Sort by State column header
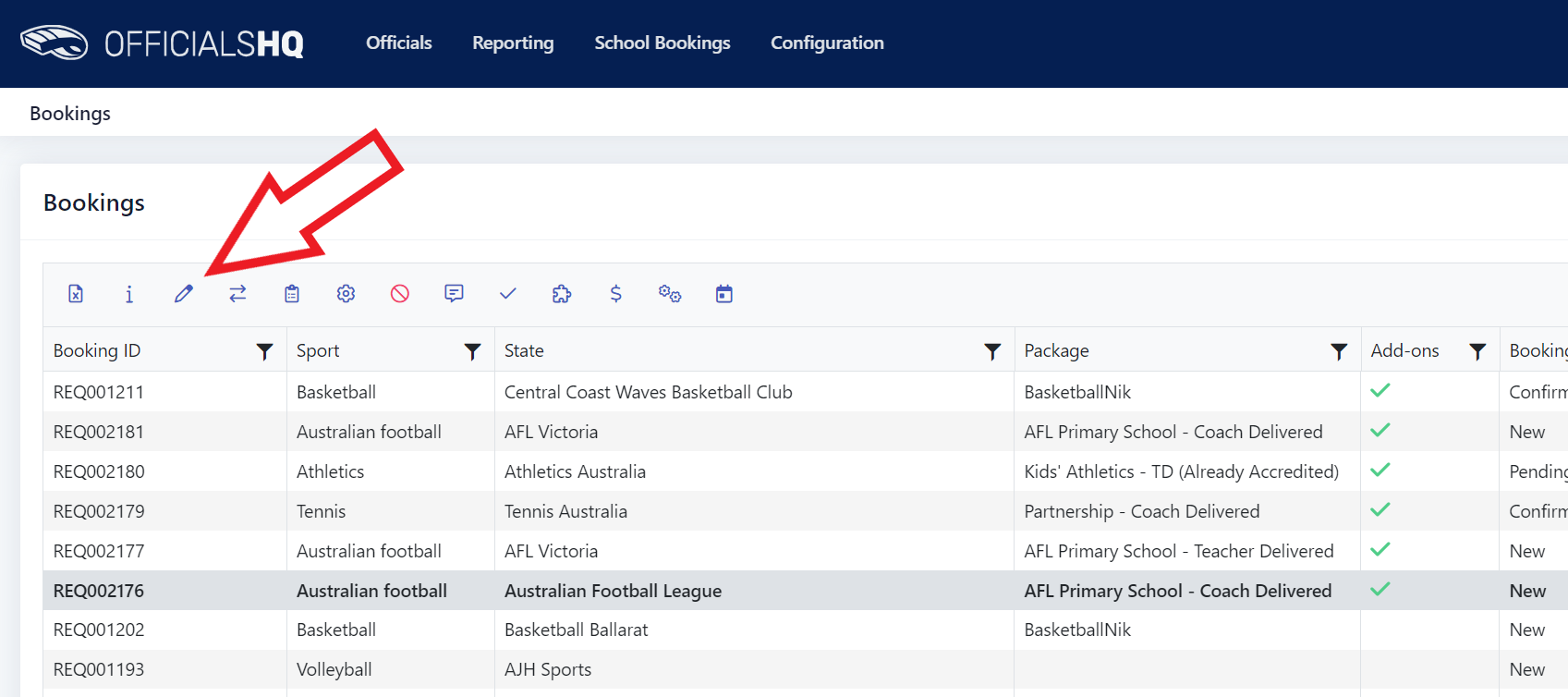1568x697 pixels. (x=524, y=350)
